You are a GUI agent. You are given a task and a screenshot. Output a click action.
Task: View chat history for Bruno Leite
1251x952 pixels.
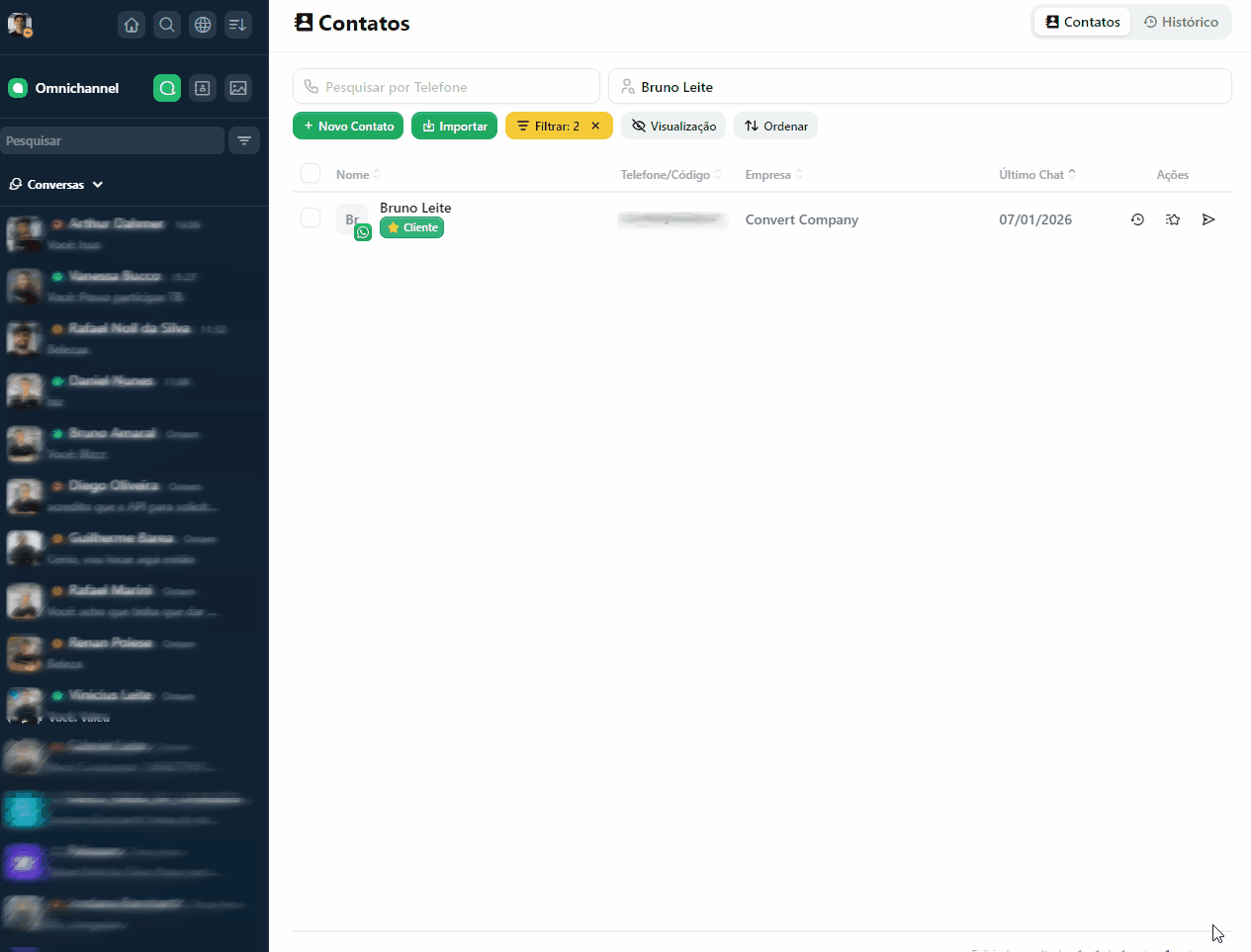1137,219
